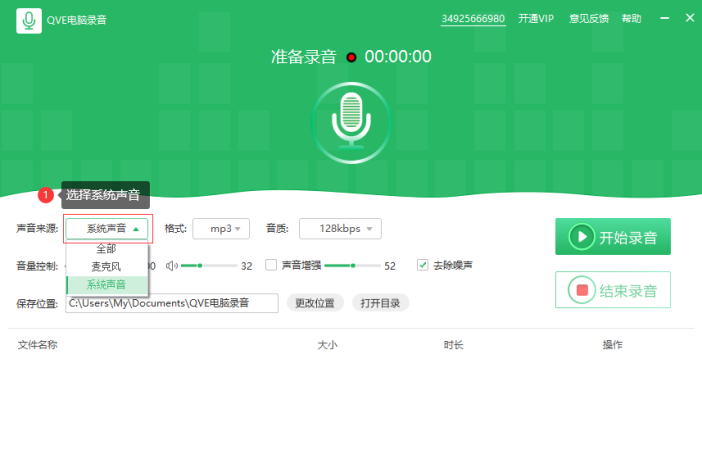Click the large center microphone icon

(x=351, y=123)
